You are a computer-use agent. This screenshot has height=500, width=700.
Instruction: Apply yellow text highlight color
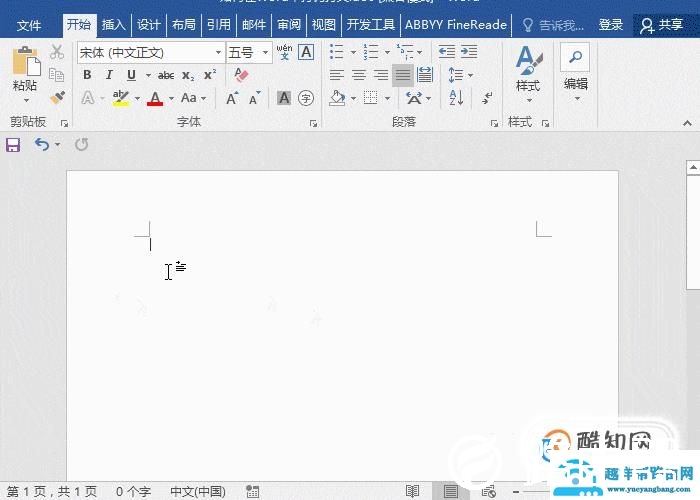(121, 98)
